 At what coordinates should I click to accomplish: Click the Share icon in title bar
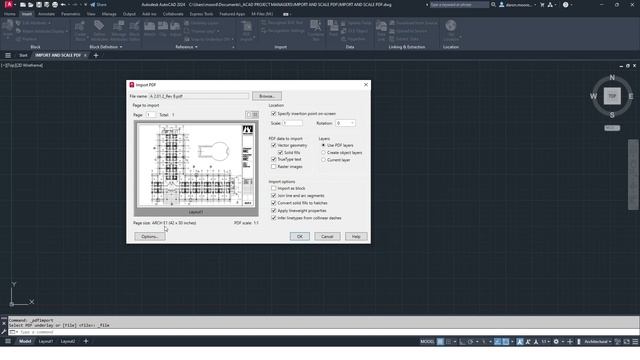(x=93, y=5)
